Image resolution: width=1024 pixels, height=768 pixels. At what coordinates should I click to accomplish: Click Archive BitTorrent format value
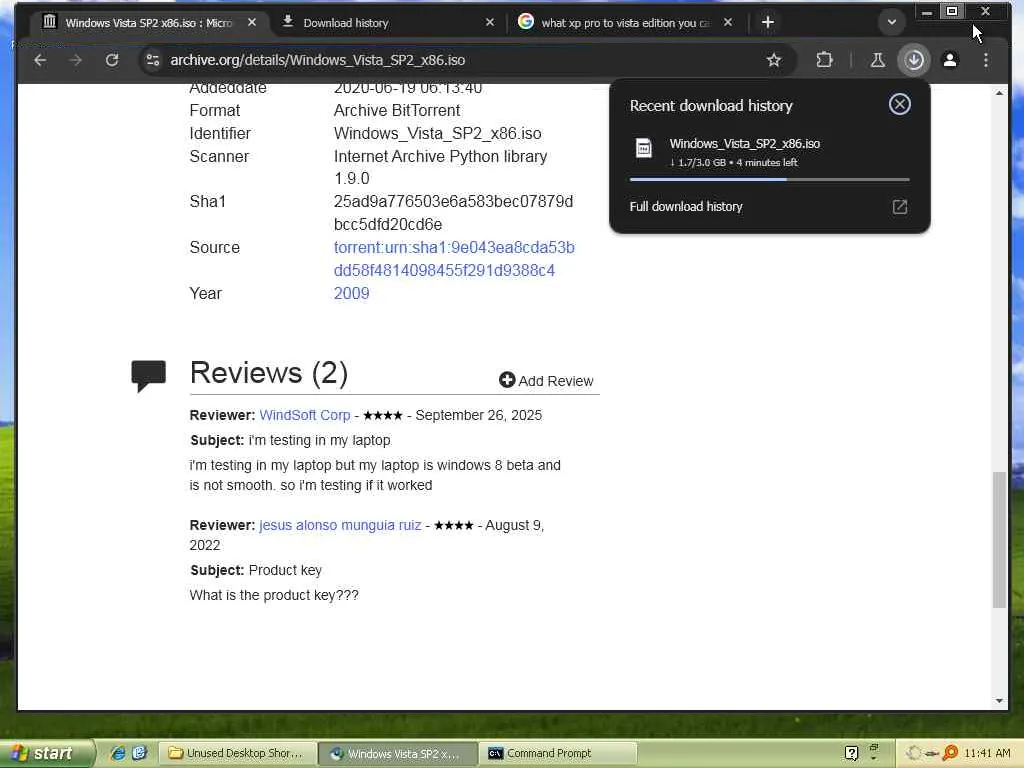click(x=397, y=110)
